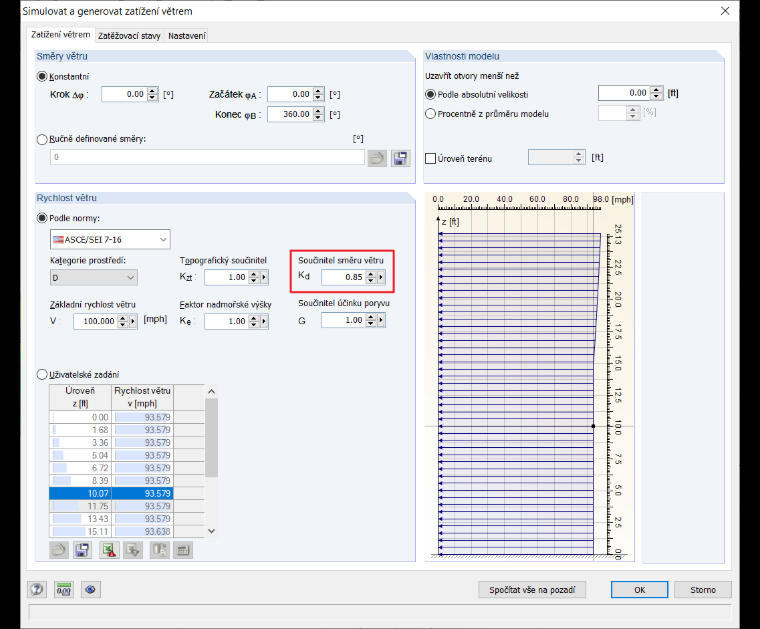
Task: Click the save icon beside manual wind directions
Action: (400, 158)
